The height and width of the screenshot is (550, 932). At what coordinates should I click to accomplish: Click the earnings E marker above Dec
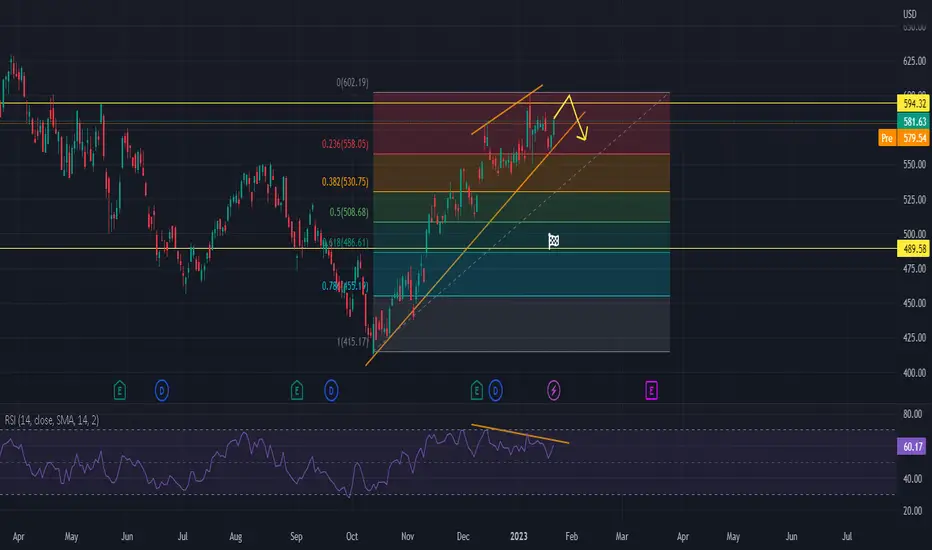click(476, 391)
